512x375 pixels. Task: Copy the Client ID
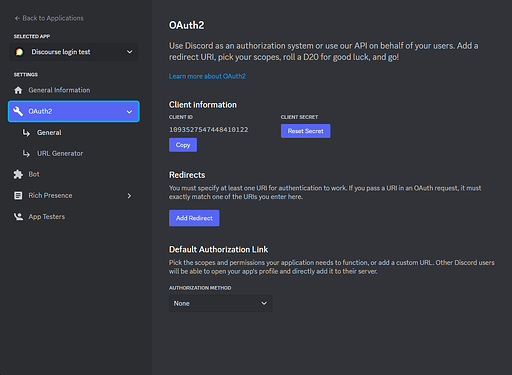(x=183, y=145)
